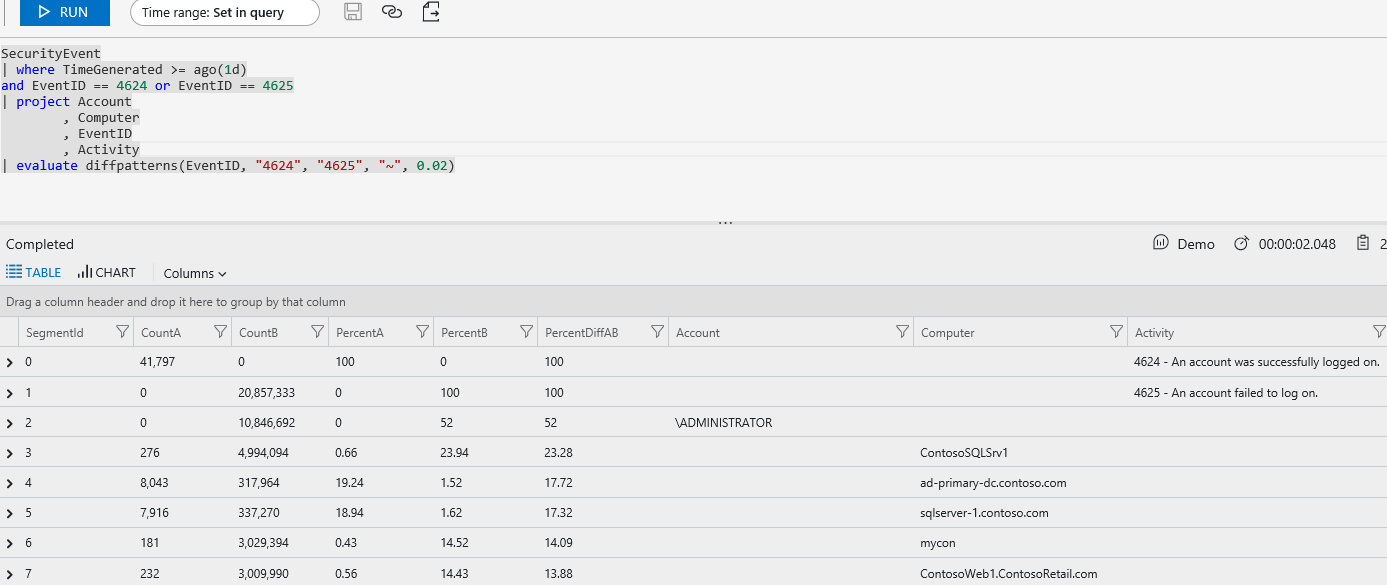The width and height of the screenshot is (1387, 585).
Task: Click the PercentA value "19.24"
Action: click(x=349, y=483)
